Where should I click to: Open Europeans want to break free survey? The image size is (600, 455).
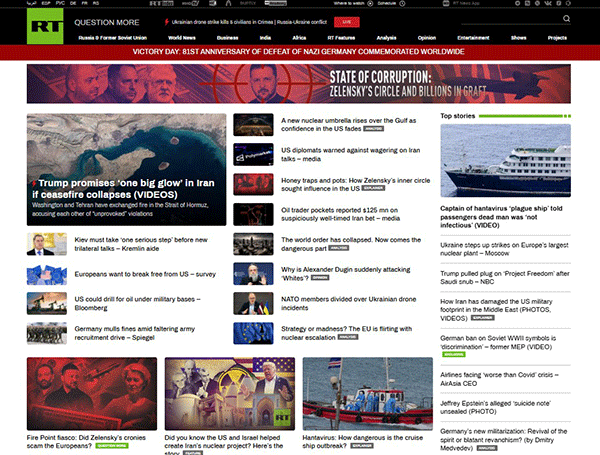[145, 274]
